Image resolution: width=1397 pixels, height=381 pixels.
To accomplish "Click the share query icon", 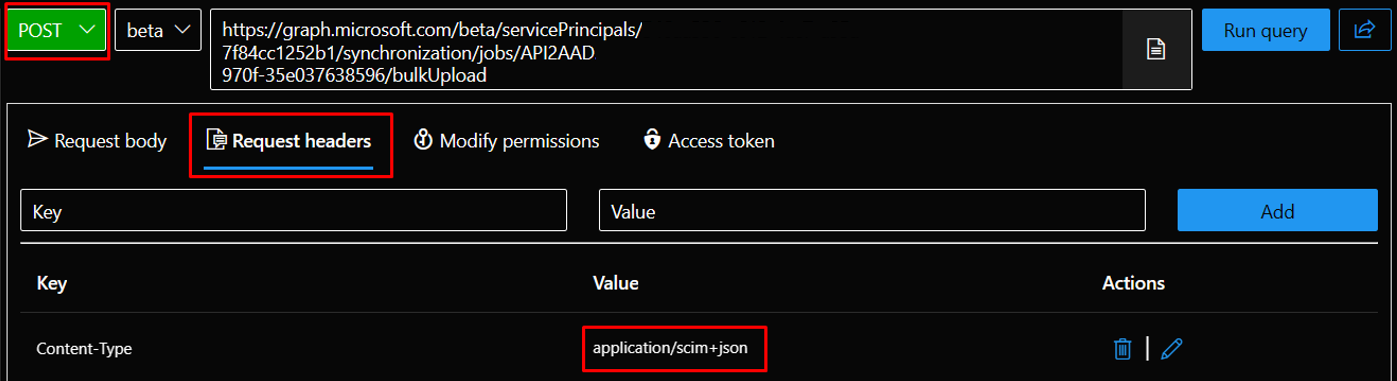I will [x=1364, y=30].
